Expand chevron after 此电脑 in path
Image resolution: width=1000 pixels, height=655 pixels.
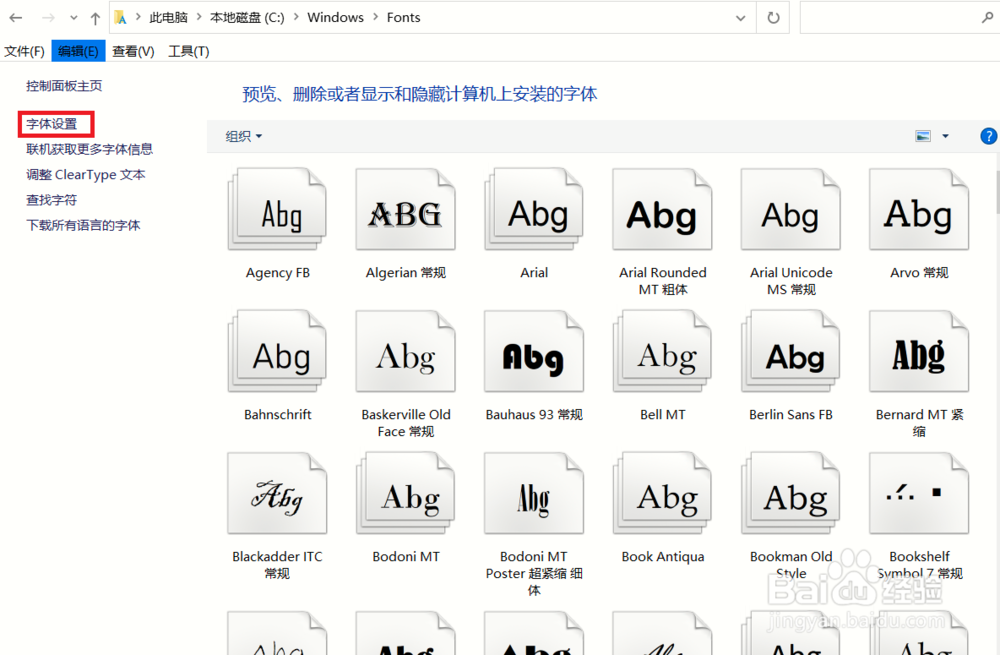click(198, 17)
